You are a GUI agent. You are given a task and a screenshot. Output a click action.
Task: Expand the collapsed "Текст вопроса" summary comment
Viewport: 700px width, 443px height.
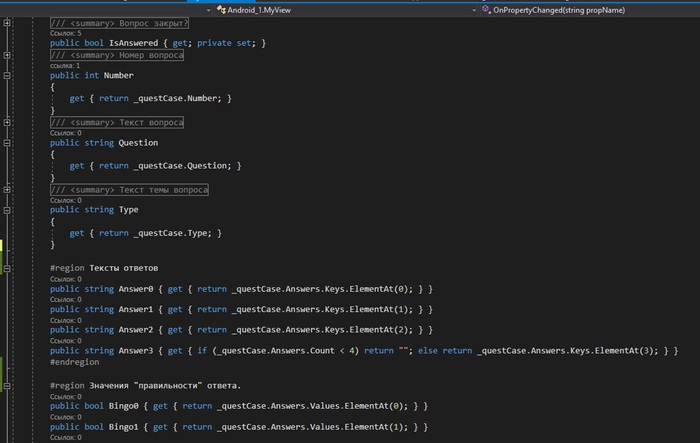tap(7, 122)
